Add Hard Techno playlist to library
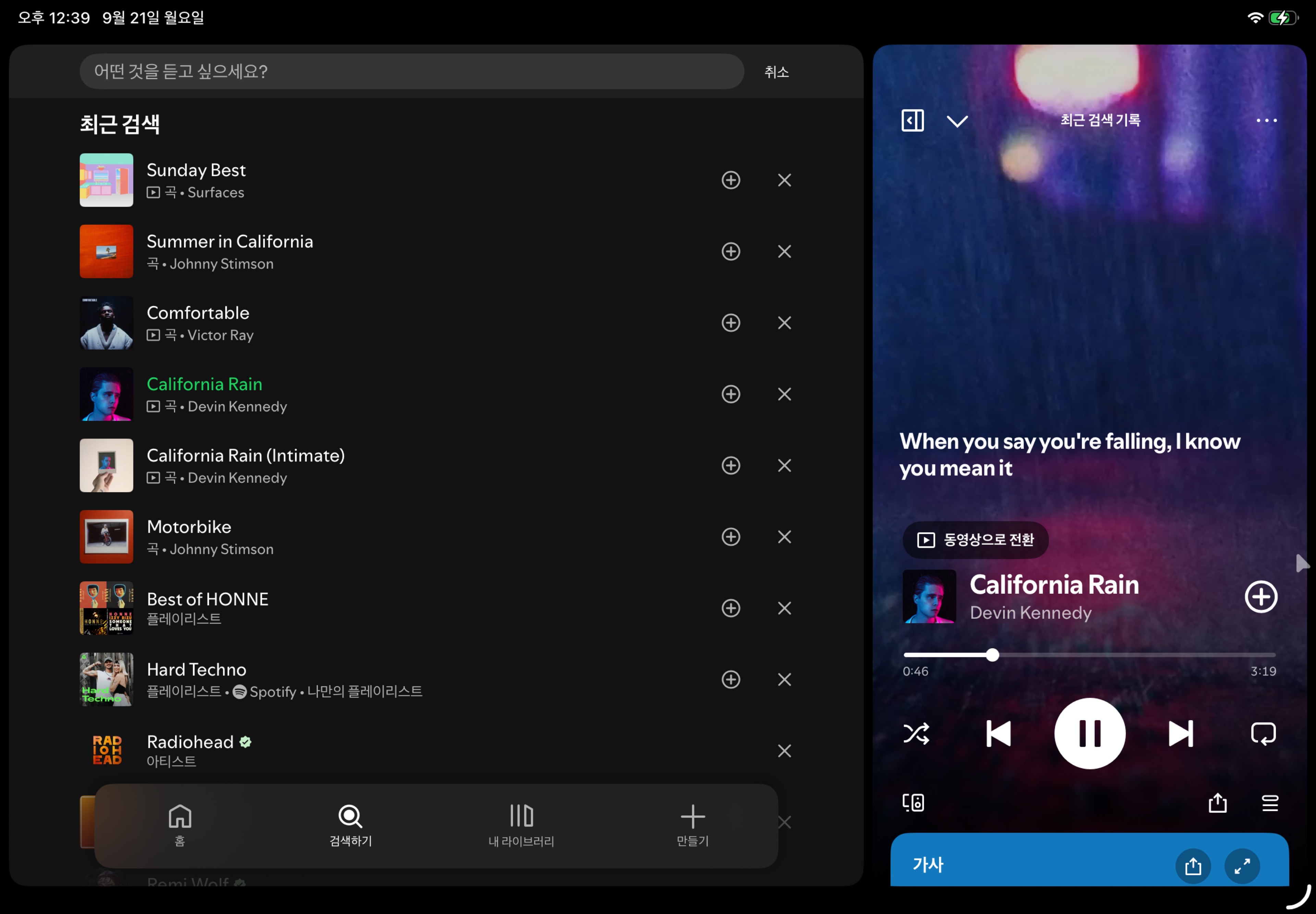This screenshot has height=914, width=1316. pyautogui.click(x=730, y=679)
